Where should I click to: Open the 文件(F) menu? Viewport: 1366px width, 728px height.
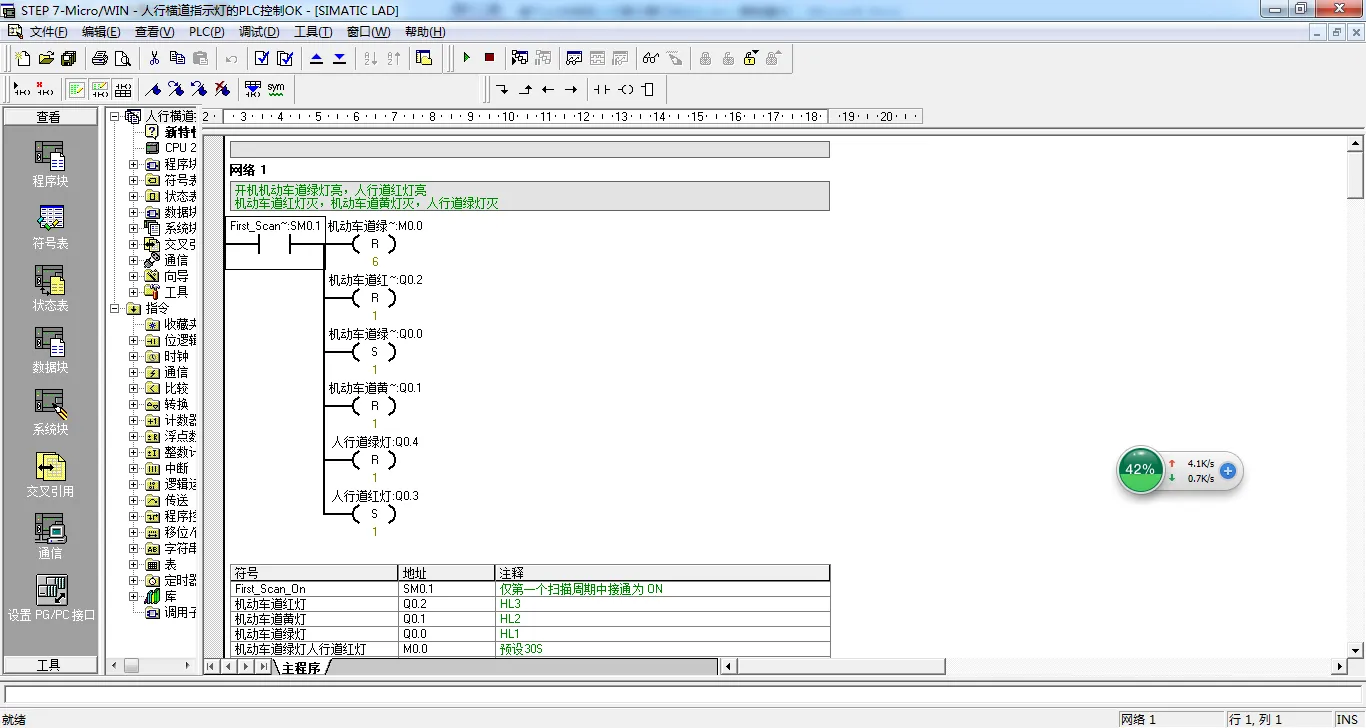48,32
